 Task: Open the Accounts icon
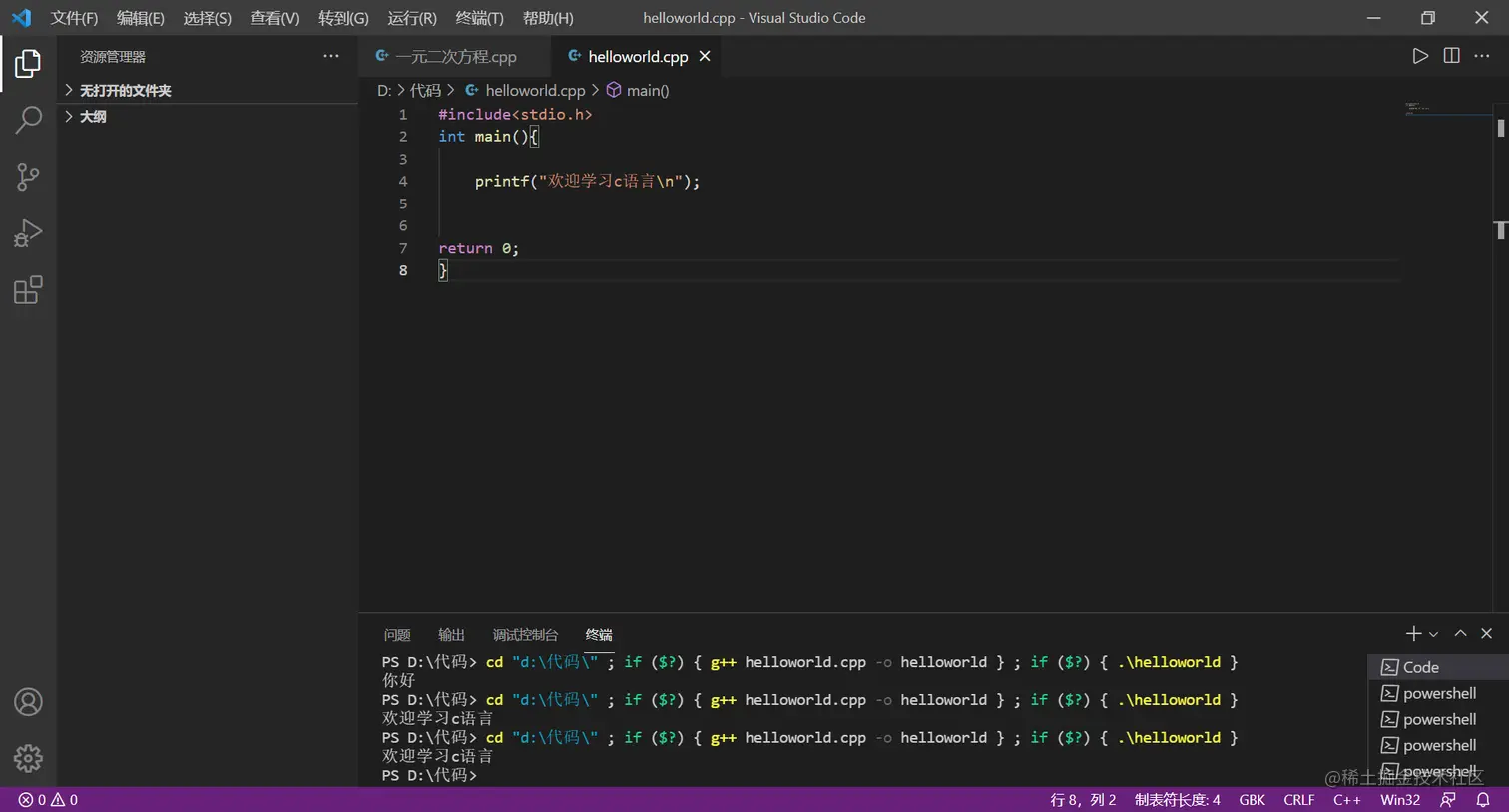coord(28,702)
